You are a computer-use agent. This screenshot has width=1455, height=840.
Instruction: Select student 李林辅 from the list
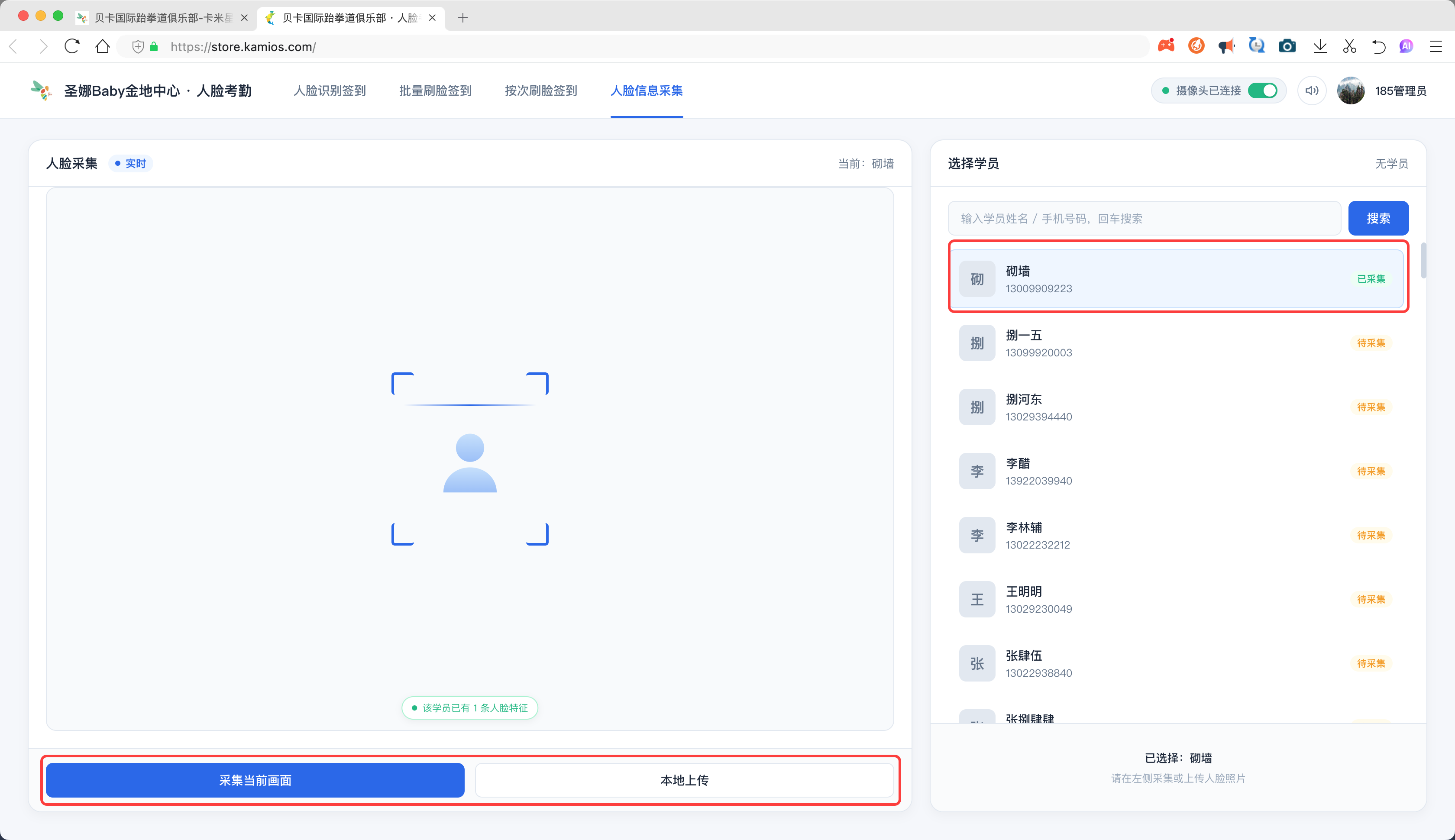[1177, 535]
